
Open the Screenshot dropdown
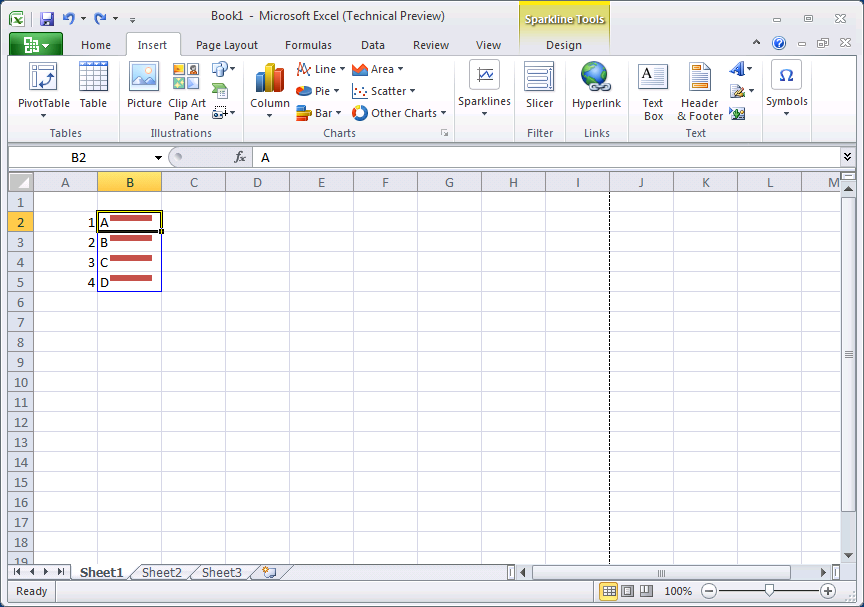pyautogui.click(x=224, y=113)
